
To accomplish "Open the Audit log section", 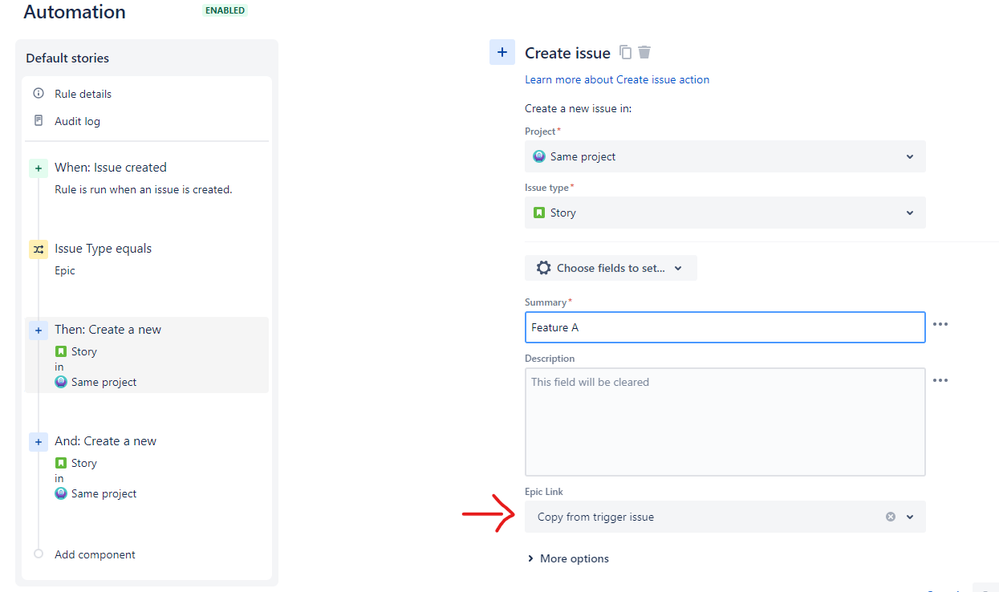I will (77, 121).
